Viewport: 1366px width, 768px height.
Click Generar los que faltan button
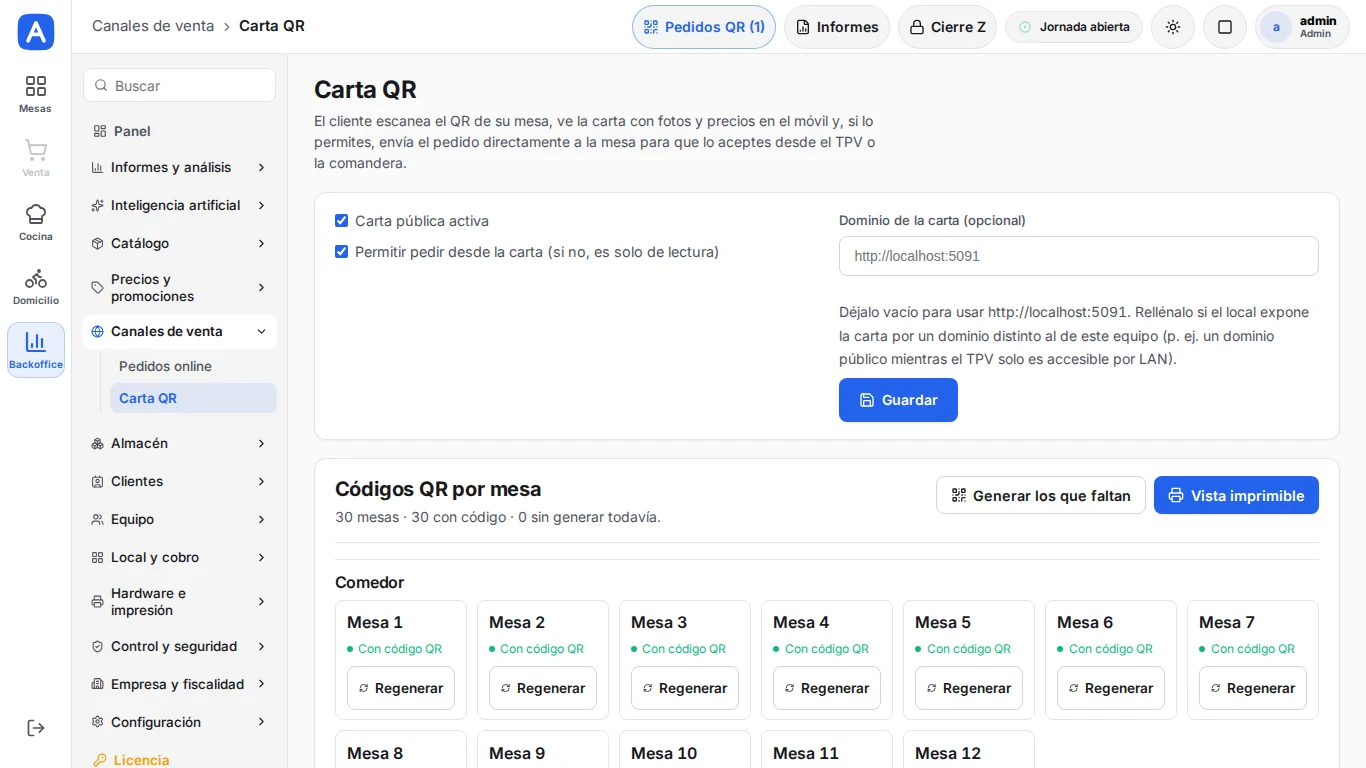coord(1040,496)
